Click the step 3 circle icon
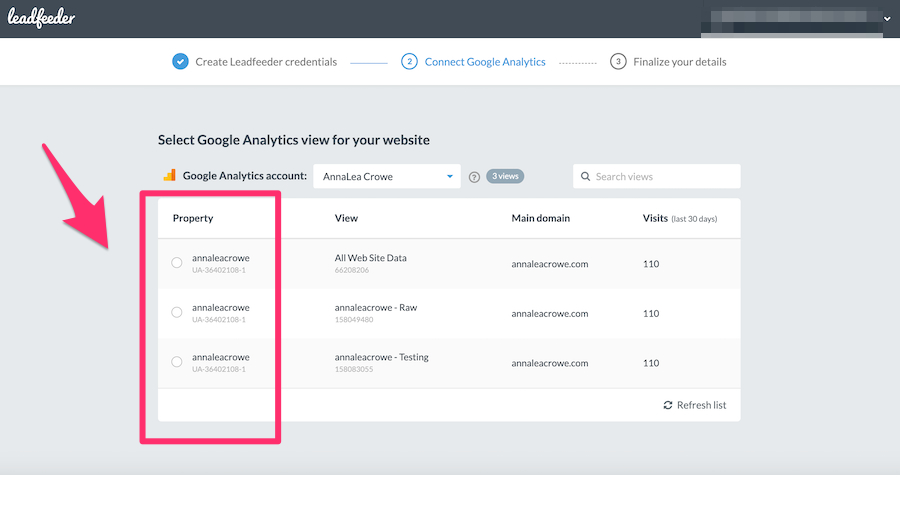The height and width of the screenshot is (516, 900). (x=618, y=61)
